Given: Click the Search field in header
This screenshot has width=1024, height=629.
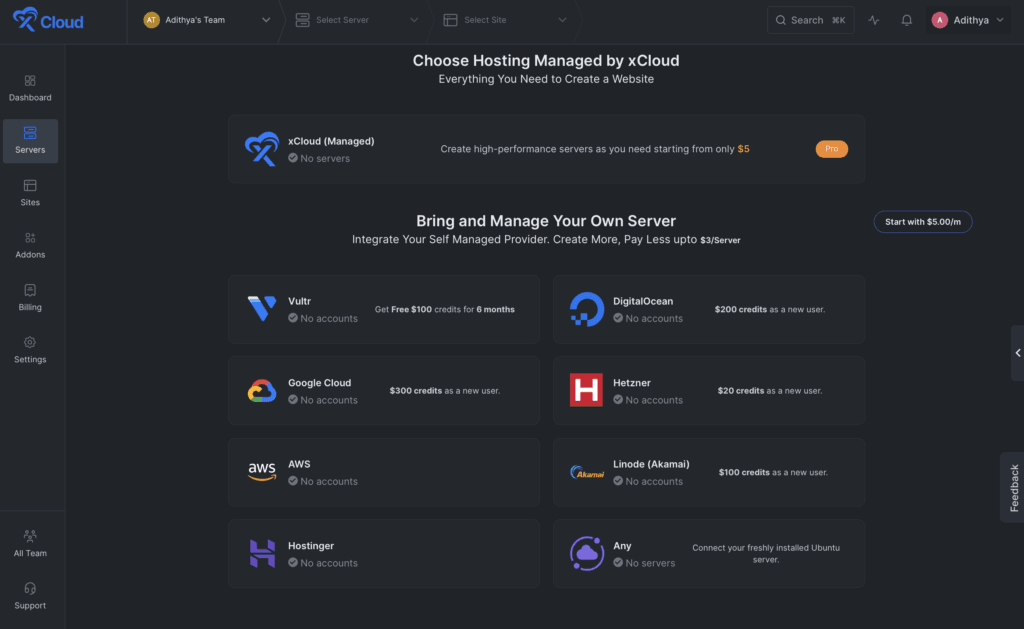Looking at the screenshot, I should point(810,20).
